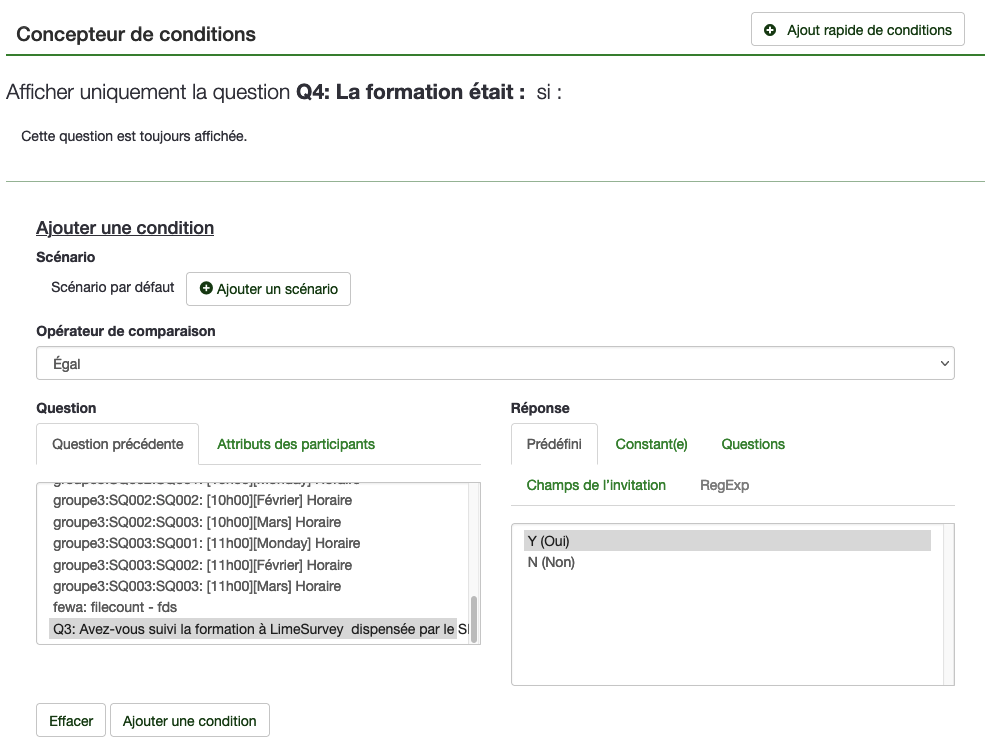The image size is (990, 745).
Task: Click question list vertical scrollbar
Action: click(x=474, y=618)
